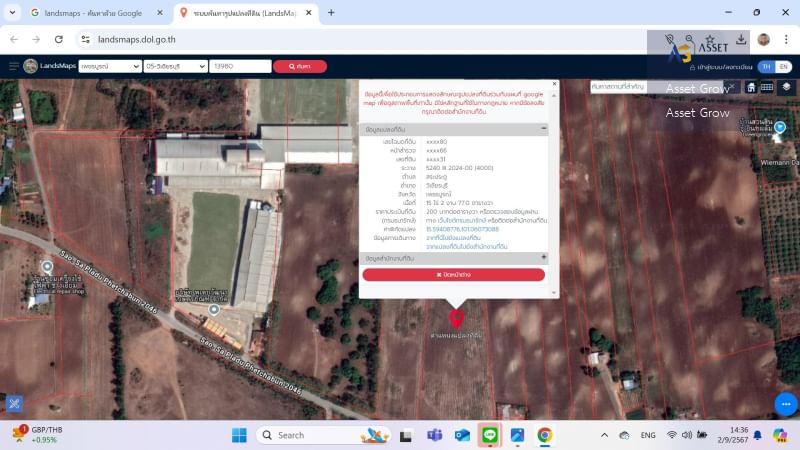Click the satellite tool icon at bottom-left
800x450 pixels.
(14, 404)
